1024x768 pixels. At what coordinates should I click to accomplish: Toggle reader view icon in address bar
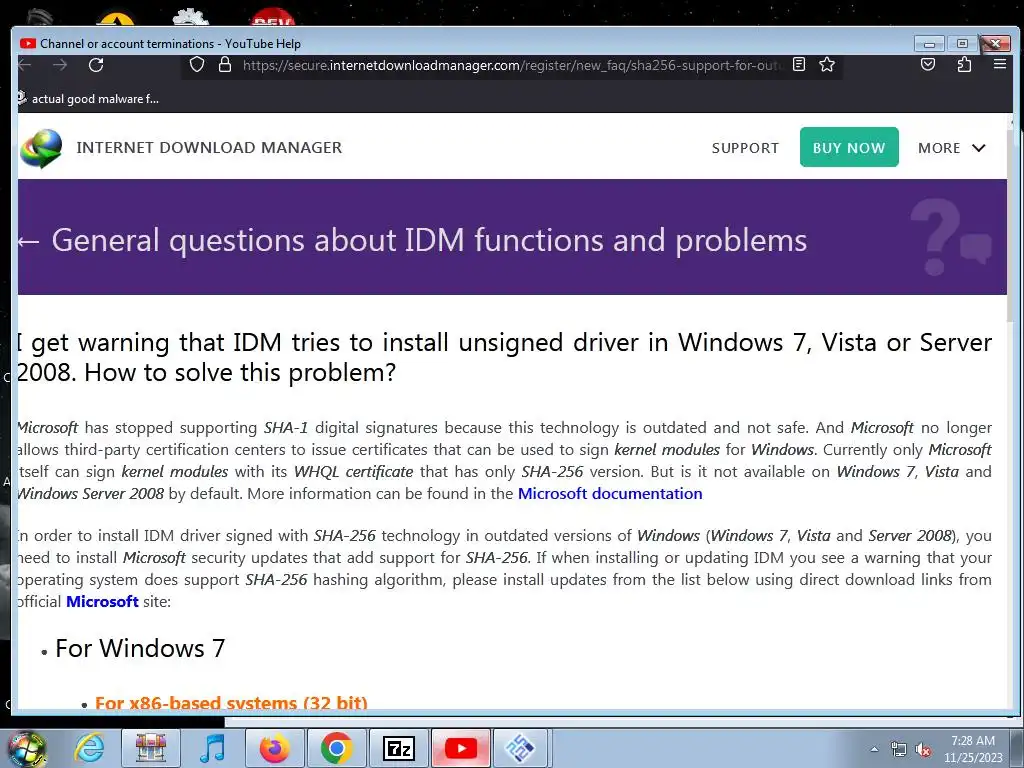coord(799,64)
